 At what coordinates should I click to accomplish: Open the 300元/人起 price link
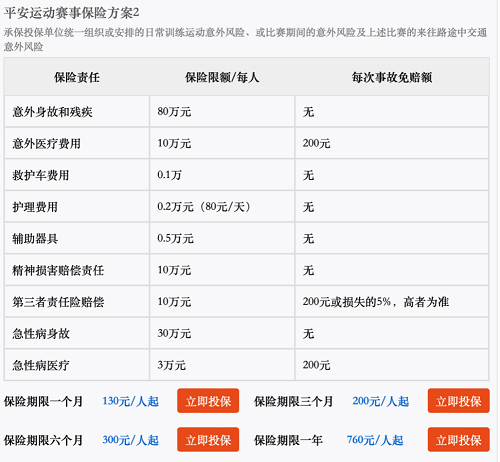click(x=130, y=440)
